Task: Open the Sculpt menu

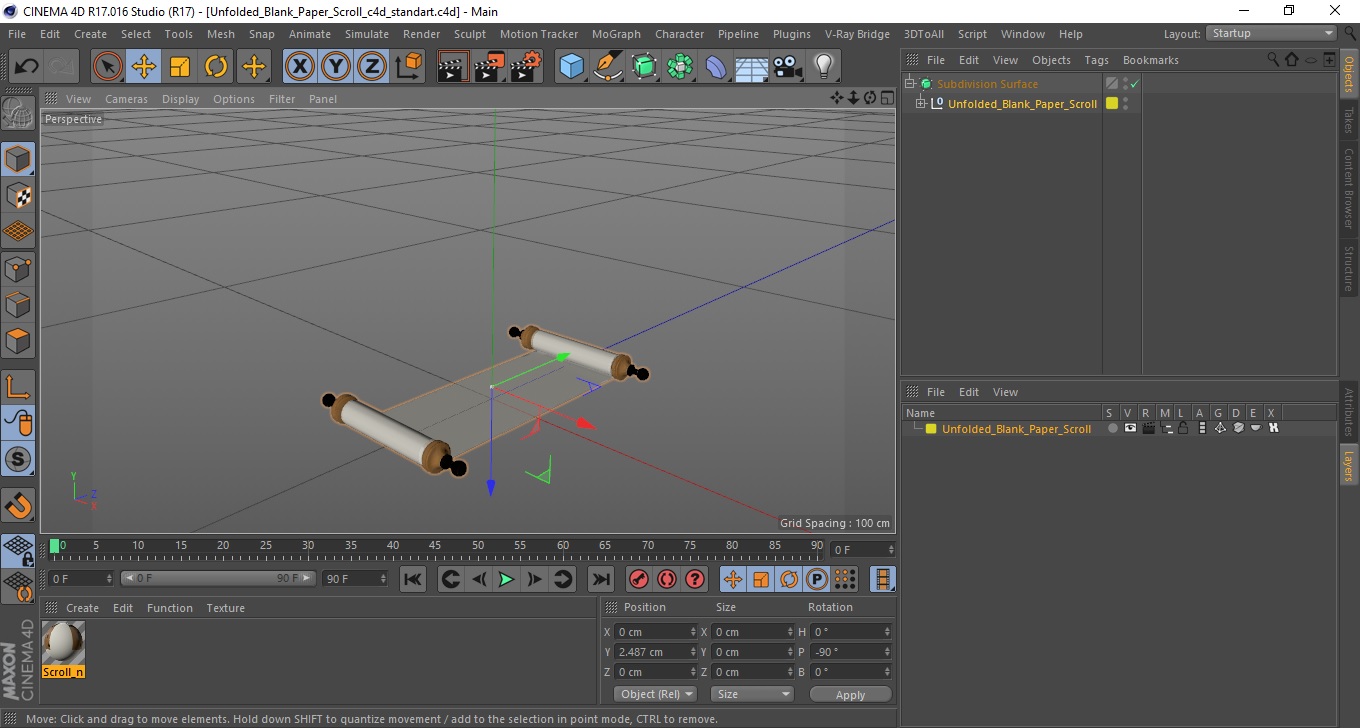Action: coord(470,34)
